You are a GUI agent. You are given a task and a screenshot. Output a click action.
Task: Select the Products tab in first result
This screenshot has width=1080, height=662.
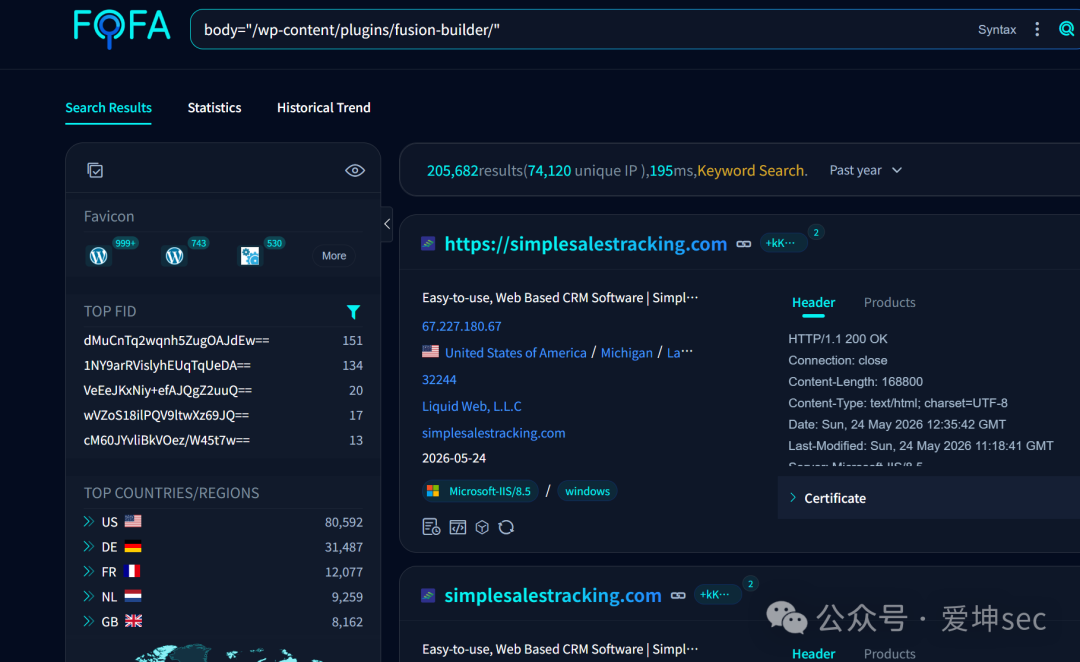[x=889, y=302]
